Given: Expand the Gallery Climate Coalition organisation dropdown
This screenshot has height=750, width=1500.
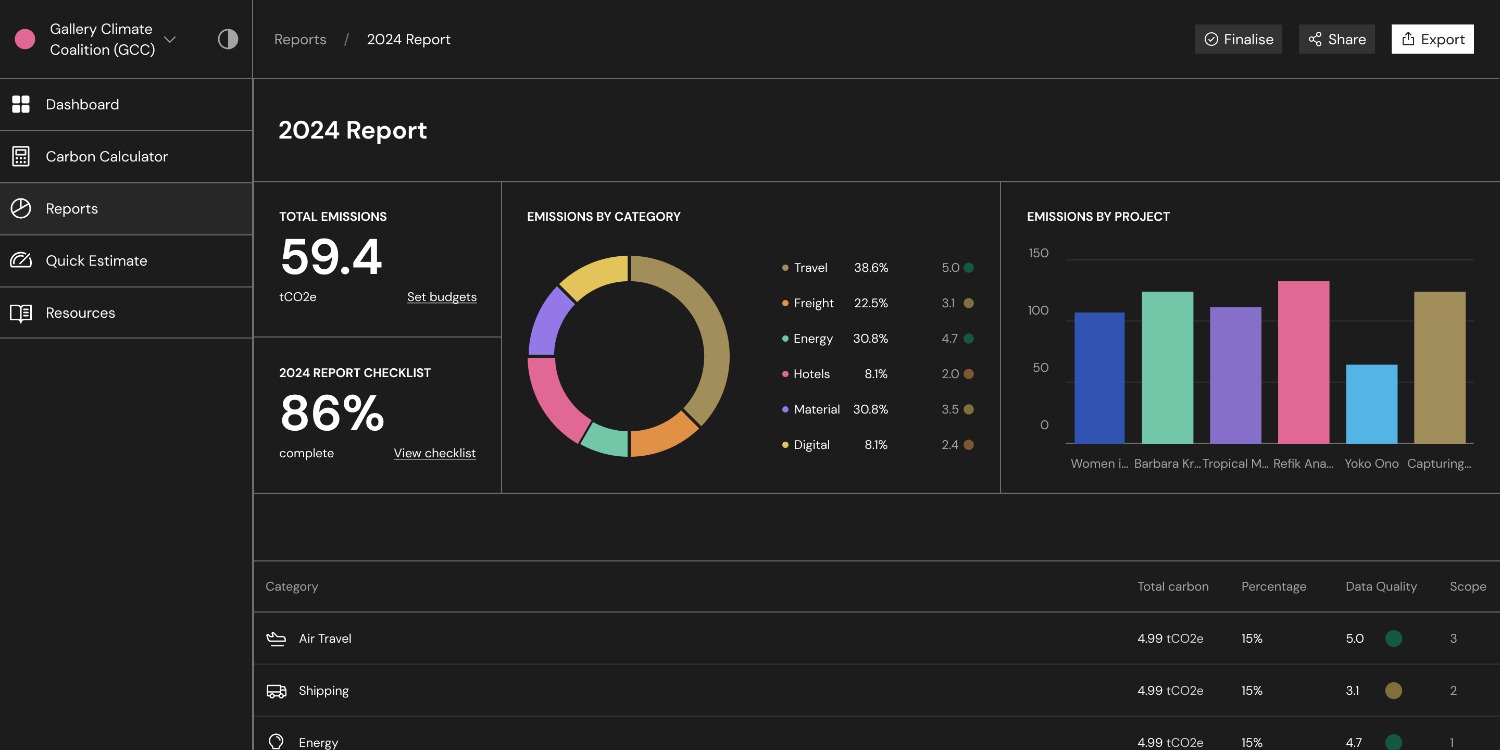Looking at the screenshot, I should point(170,39).
